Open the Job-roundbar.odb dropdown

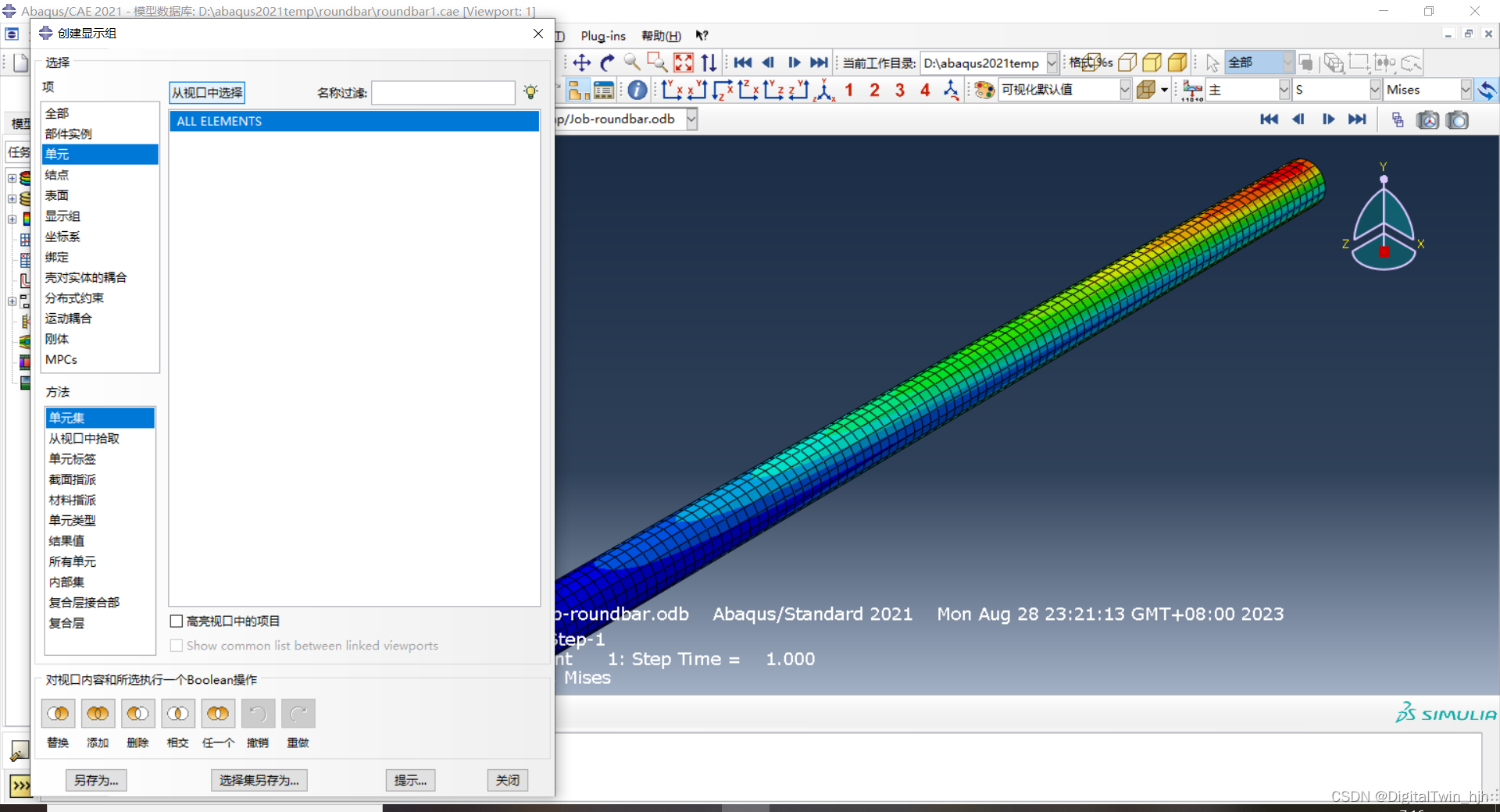(x=691, y=119)
